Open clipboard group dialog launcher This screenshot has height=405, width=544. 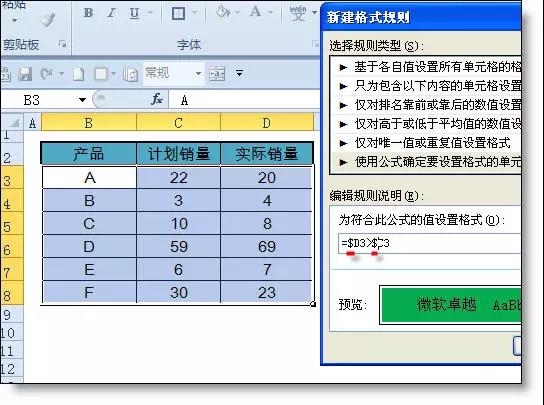[62, 44]
